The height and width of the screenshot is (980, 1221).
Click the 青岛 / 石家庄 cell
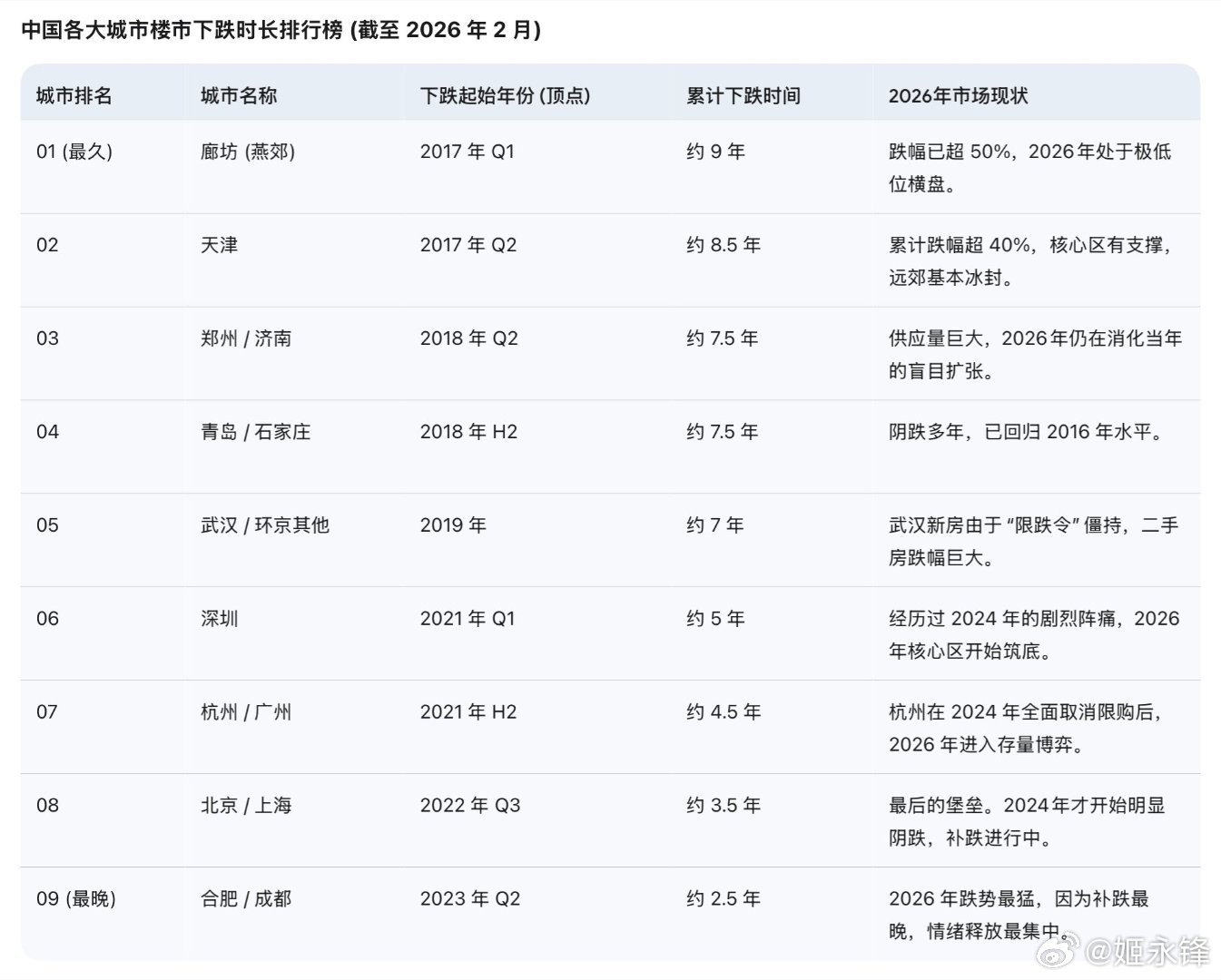pos(254,432)
